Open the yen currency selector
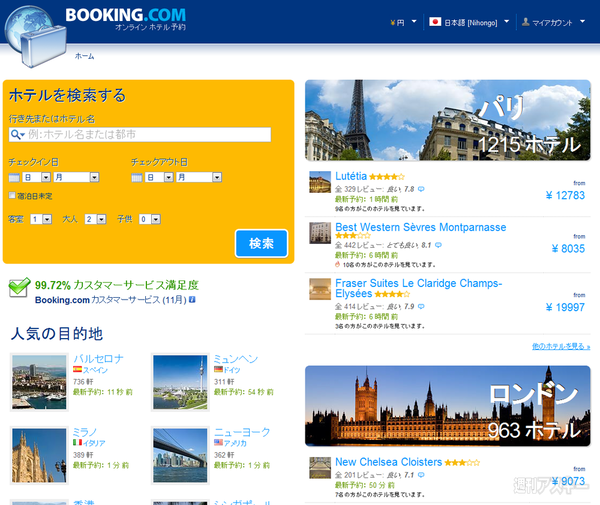The image size is (600, 505). [x=403, y=22]
